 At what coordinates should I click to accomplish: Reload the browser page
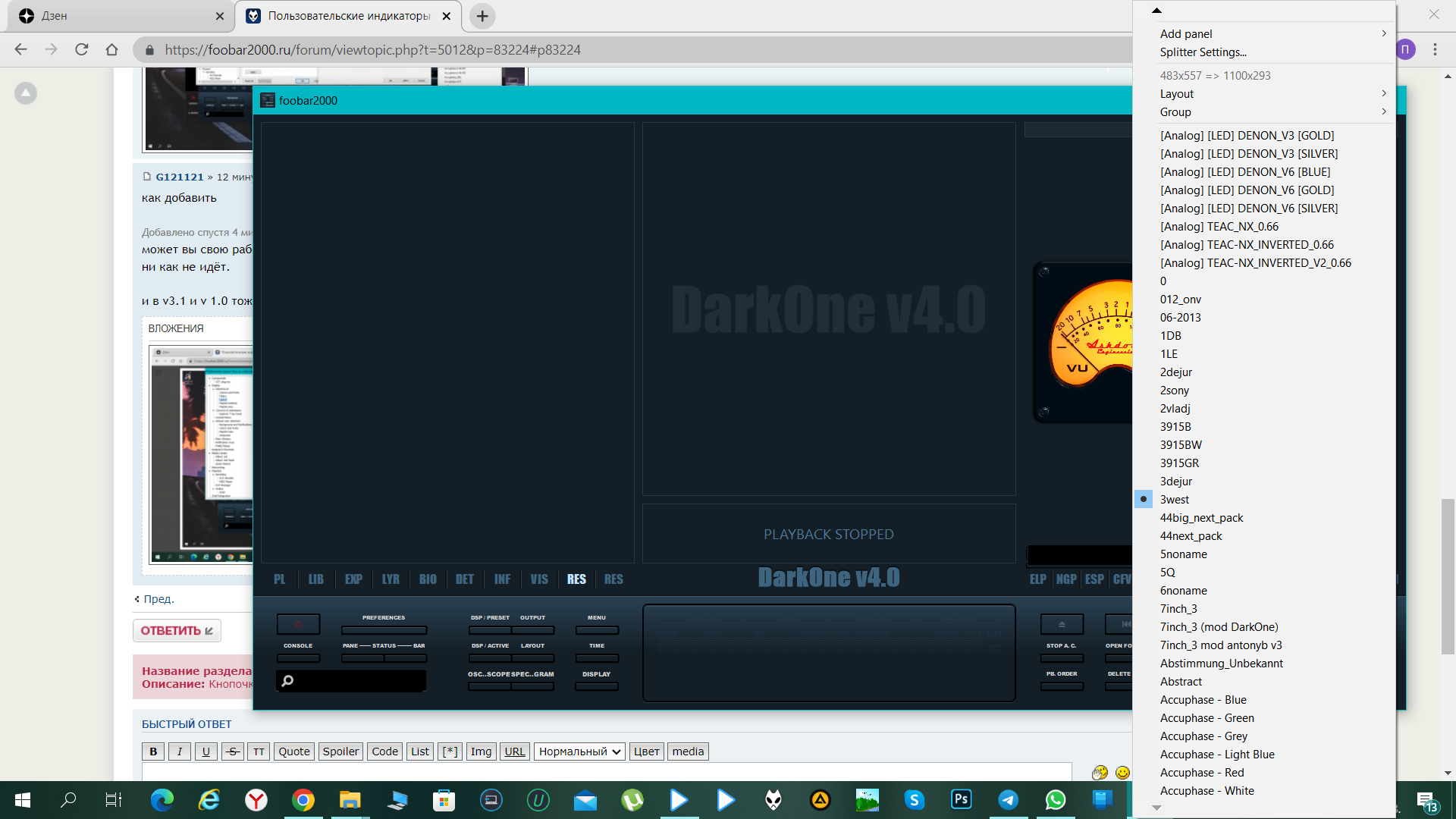click(x=82, y=49)
